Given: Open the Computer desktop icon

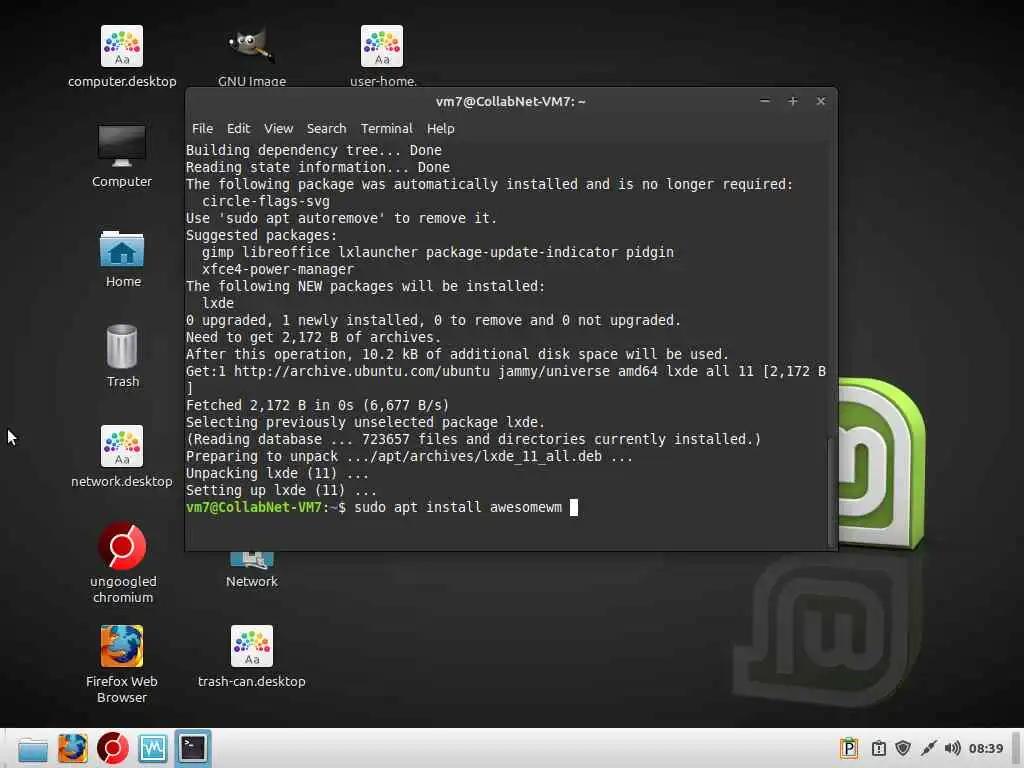Looking at the screenshot, I should tap(121, 146).
